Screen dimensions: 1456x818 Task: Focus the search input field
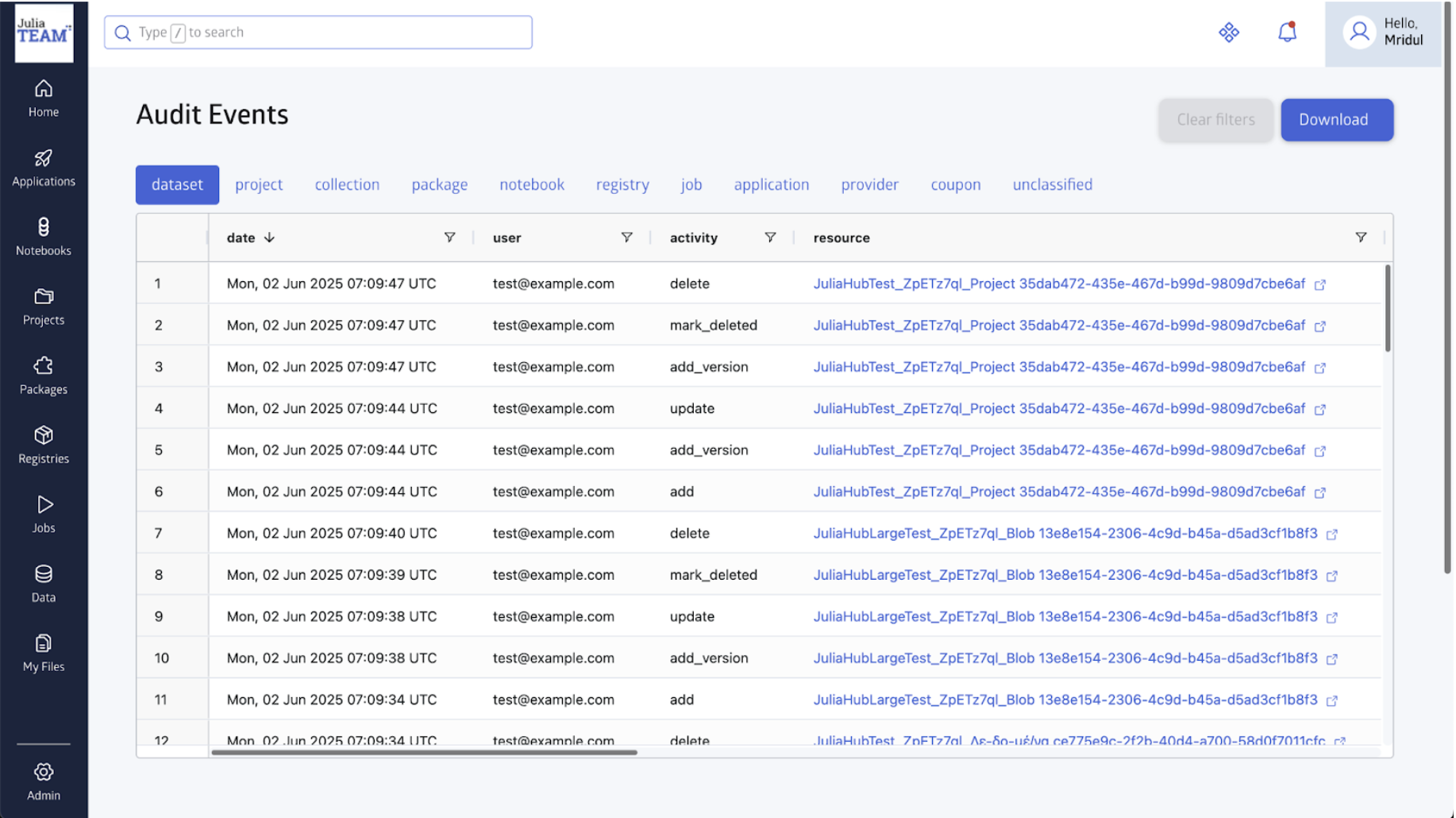point(318,33)
